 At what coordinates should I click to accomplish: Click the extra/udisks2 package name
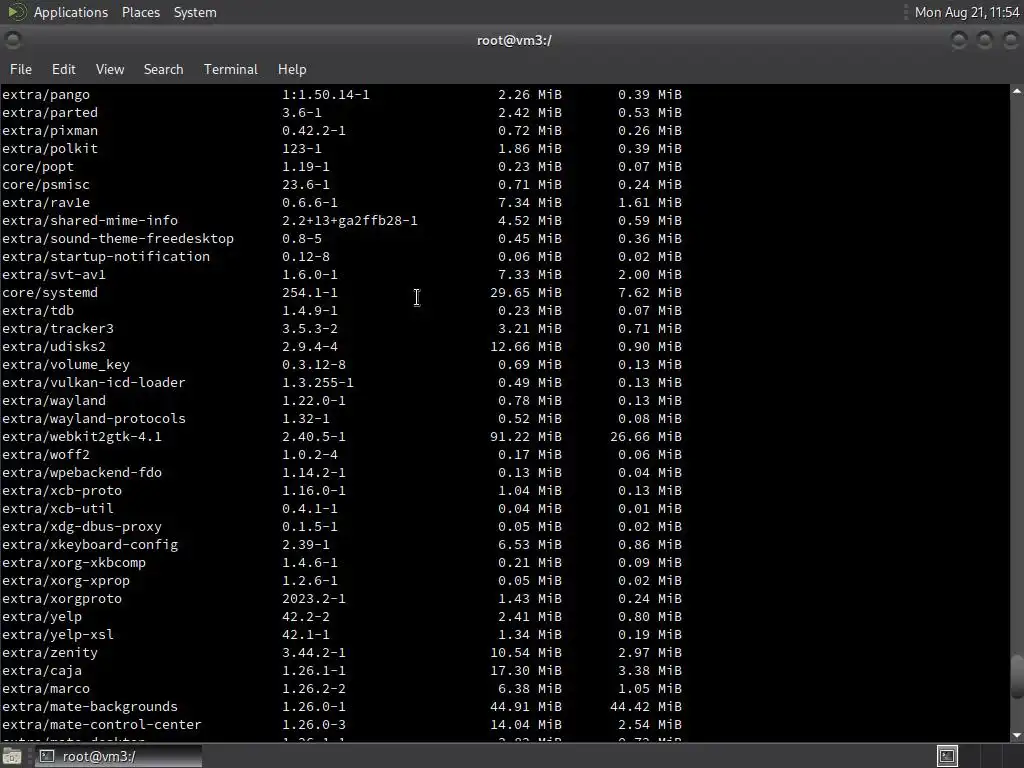point(54,347)
